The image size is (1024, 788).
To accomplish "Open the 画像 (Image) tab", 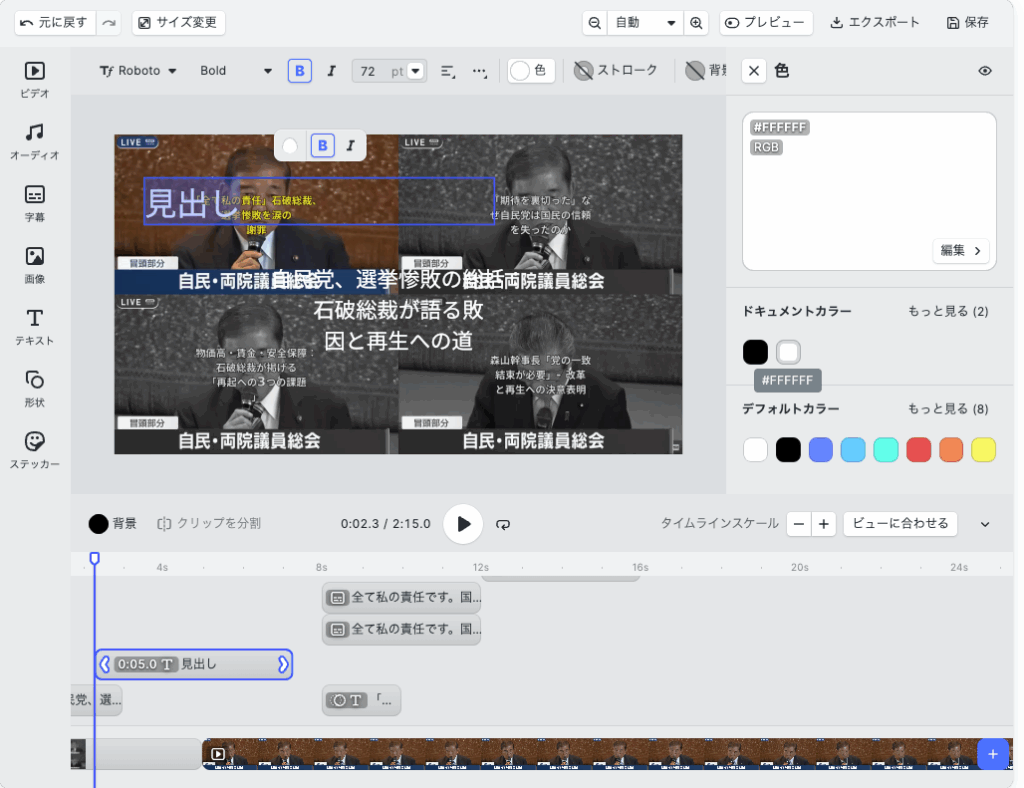I will tap(35, 264).
